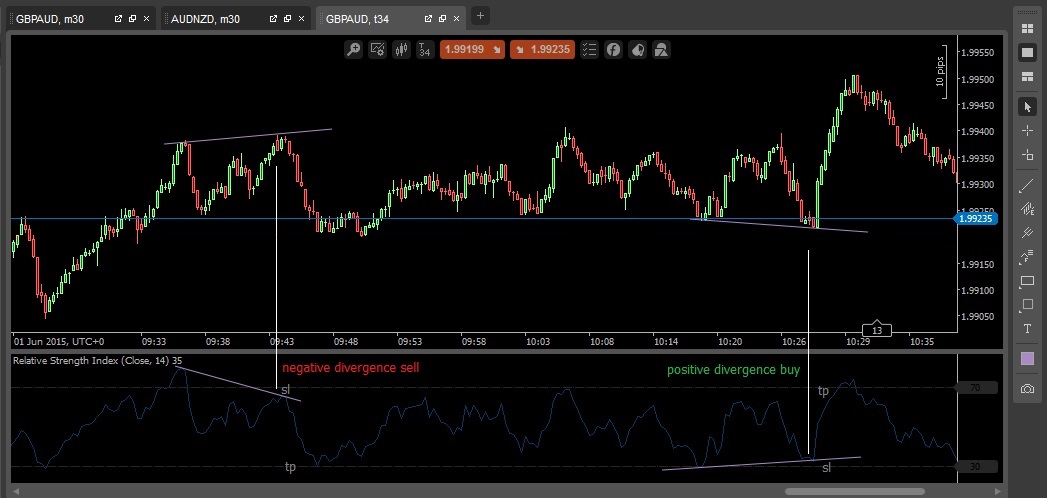Change chart type with candlestick icon
Image resolution: width=1047 pixels, height=498 pixels.
coord(401,49)
